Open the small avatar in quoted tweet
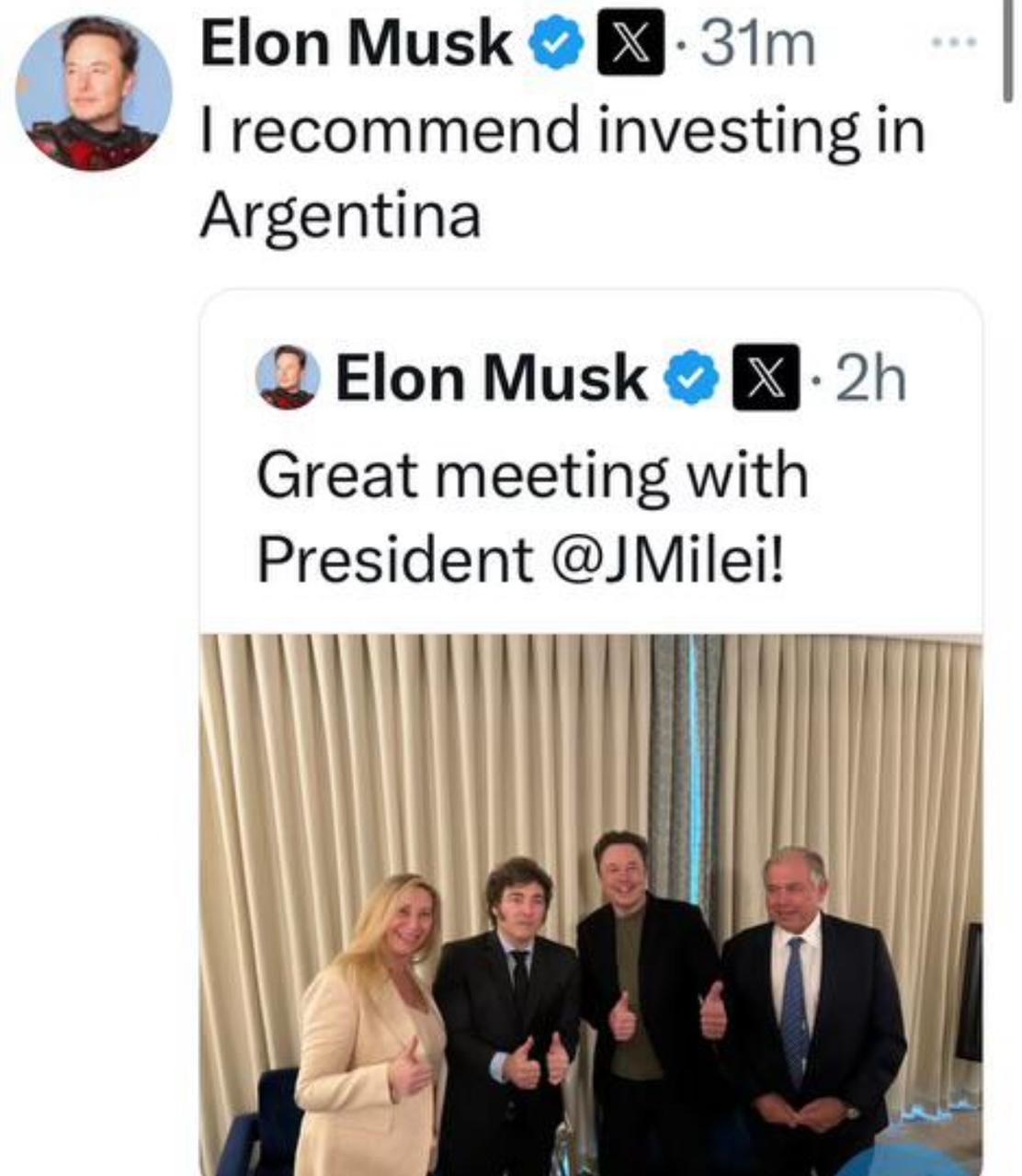1022x1176 pixels. [287, 378]
